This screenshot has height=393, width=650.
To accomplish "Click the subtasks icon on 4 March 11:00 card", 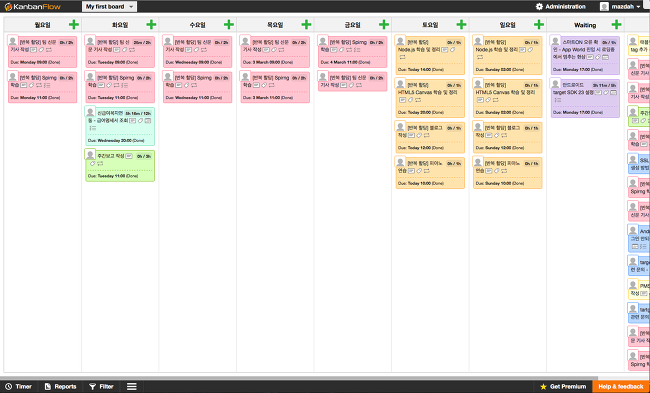I will click(x=357, y=50).
